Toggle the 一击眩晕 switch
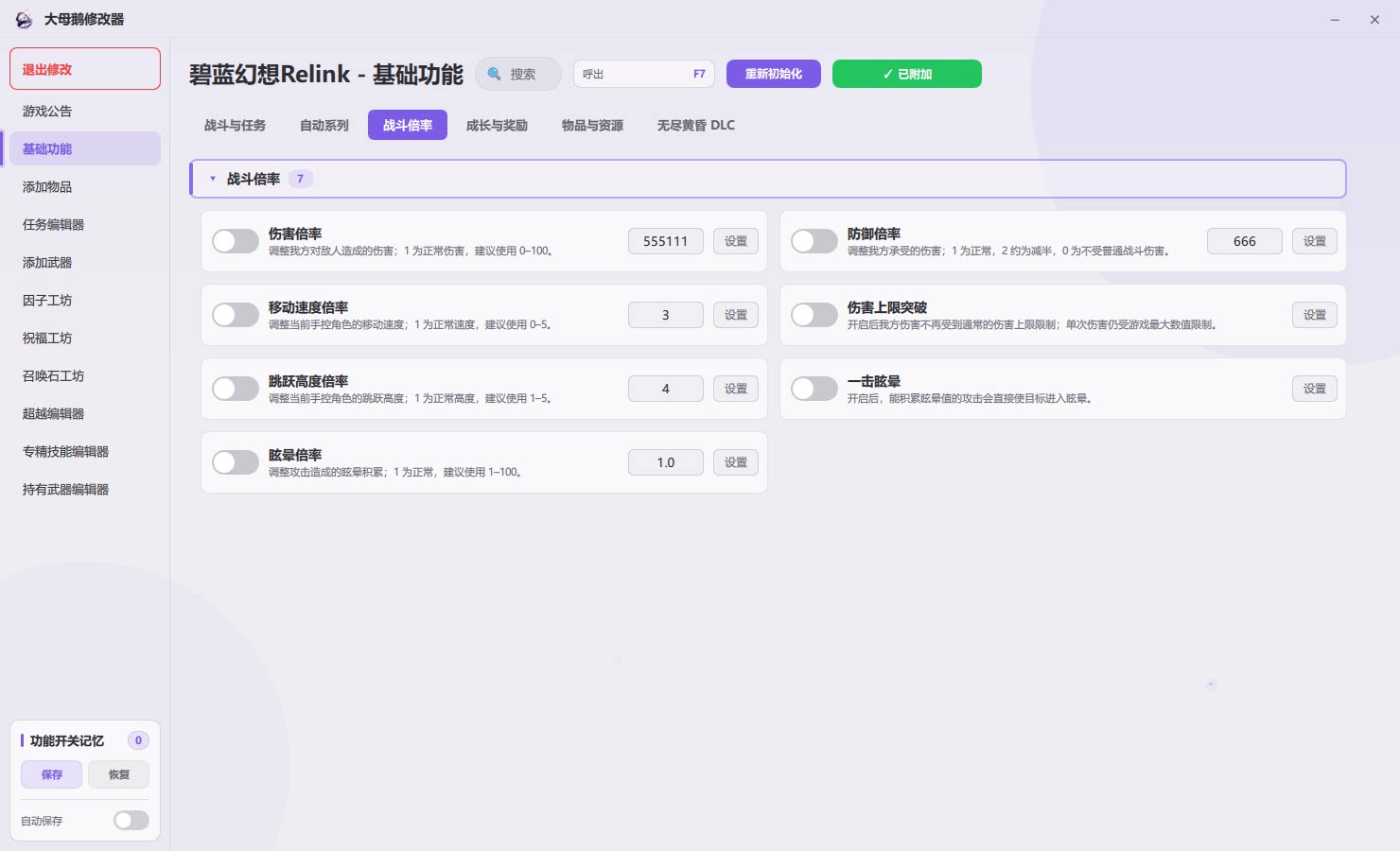This screenshot has width=1400, height=851. (814, 389)
